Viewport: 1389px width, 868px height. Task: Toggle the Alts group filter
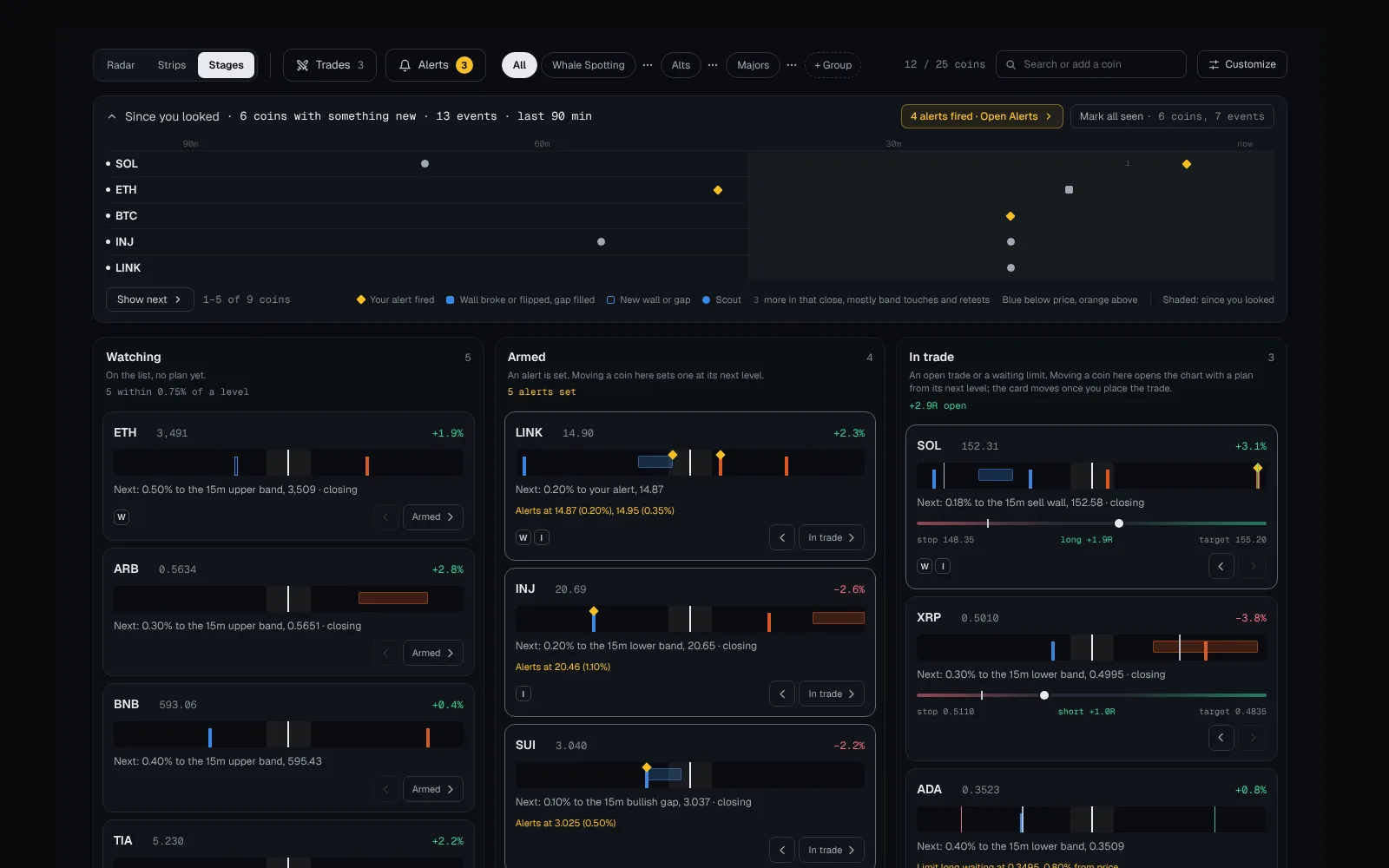coord(681,65)
